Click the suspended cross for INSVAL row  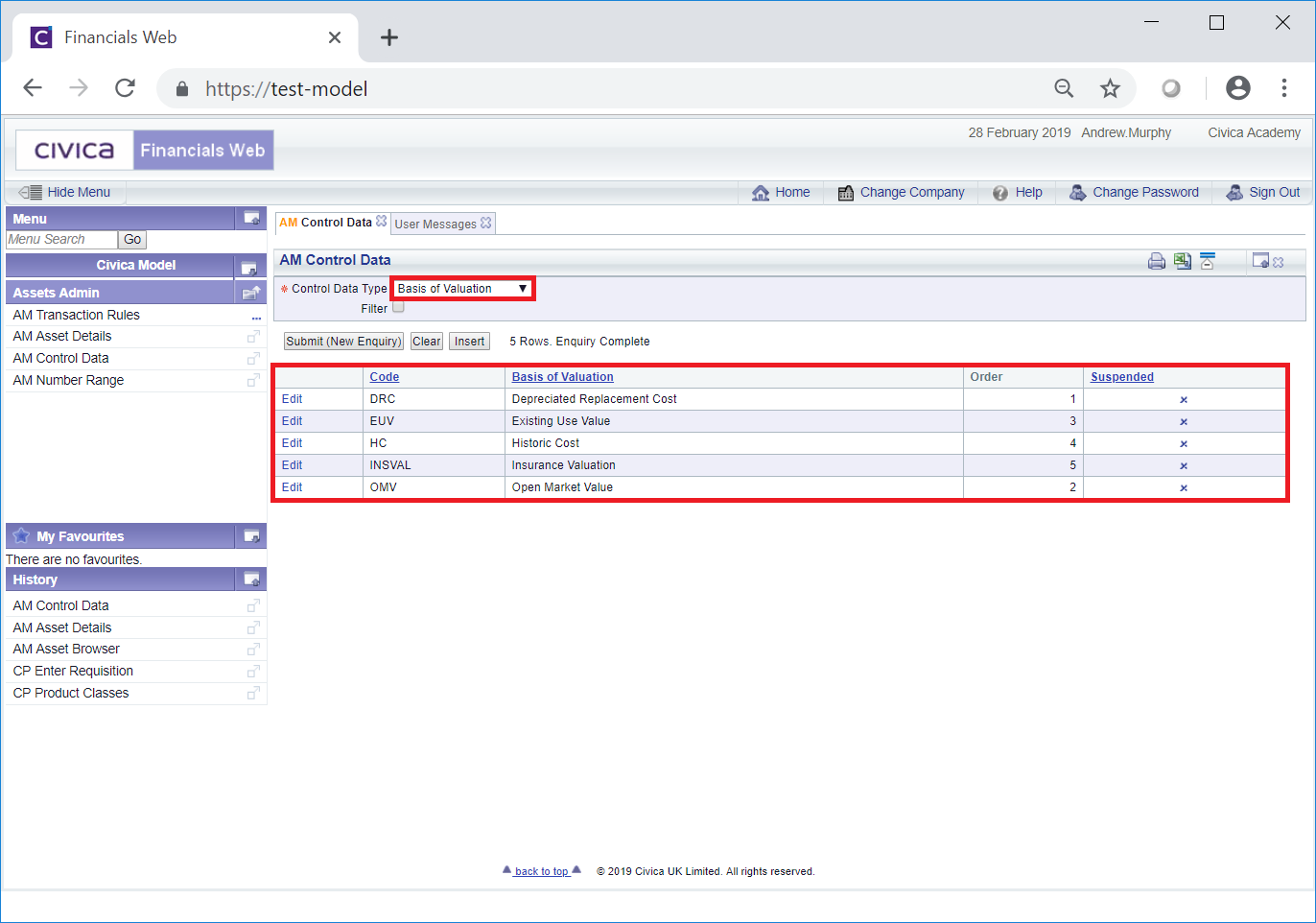point(1184,466)
